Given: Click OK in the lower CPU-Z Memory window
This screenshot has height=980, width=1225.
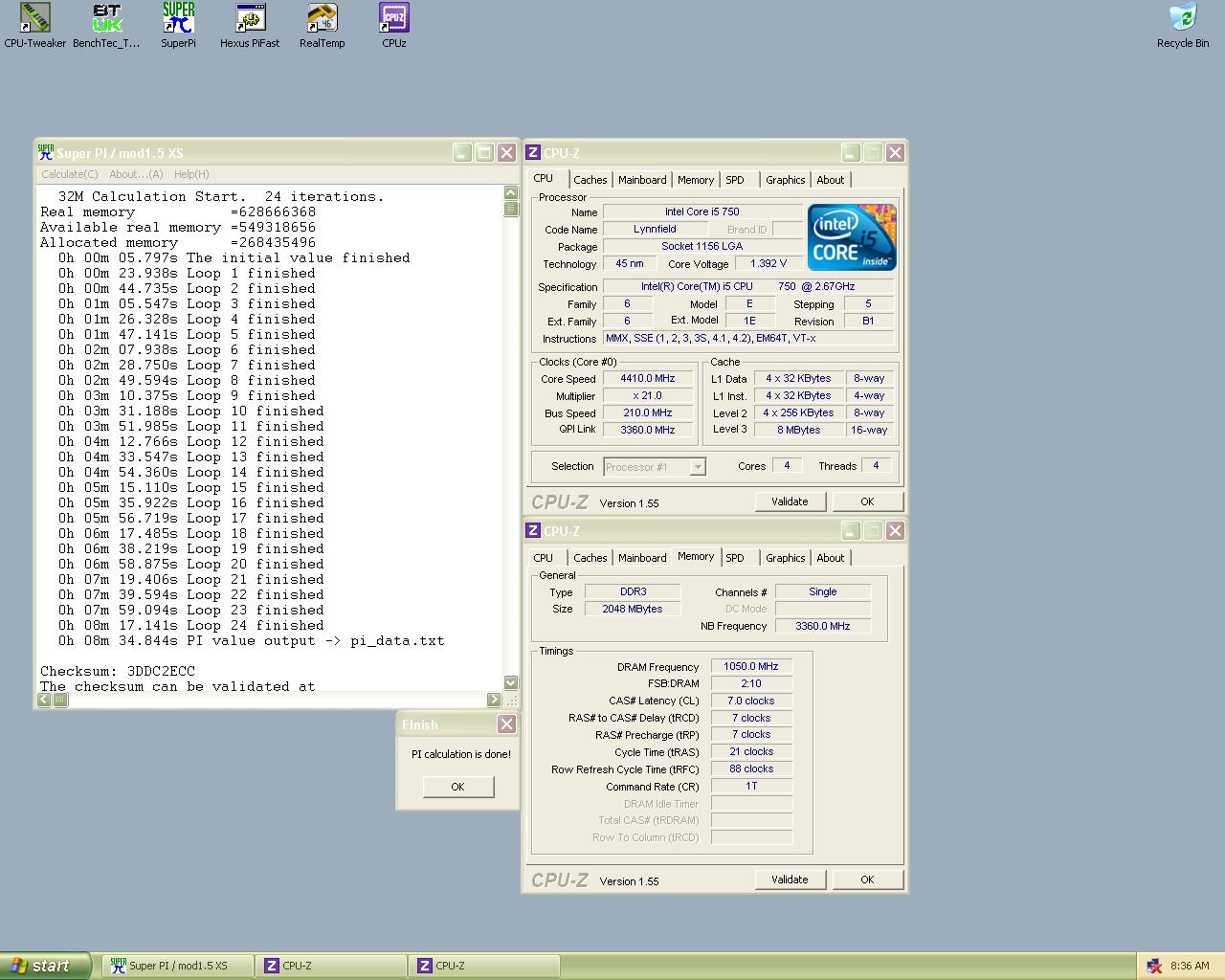Looking at the screenshot, I should pyautogui.click(x=867, y=880).
